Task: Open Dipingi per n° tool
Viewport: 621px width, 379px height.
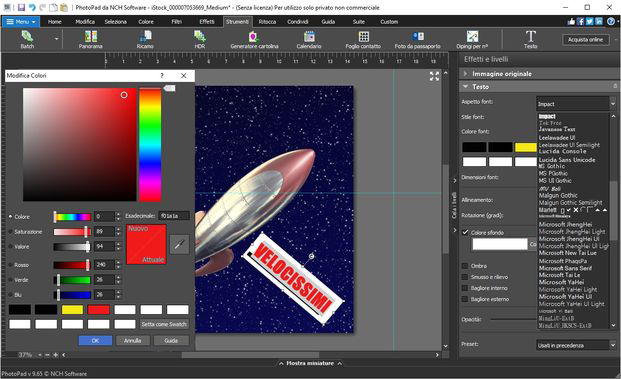Action: click(472, 40)
